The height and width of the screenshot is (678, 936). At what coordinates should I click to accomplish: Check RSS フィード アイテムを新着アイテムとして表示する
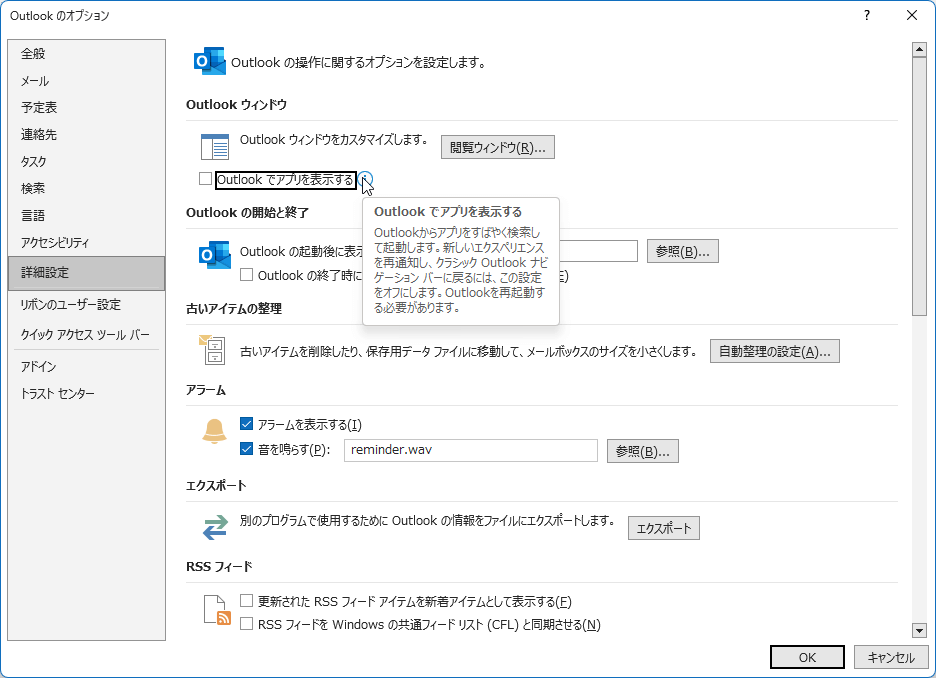tap(247, 601)
